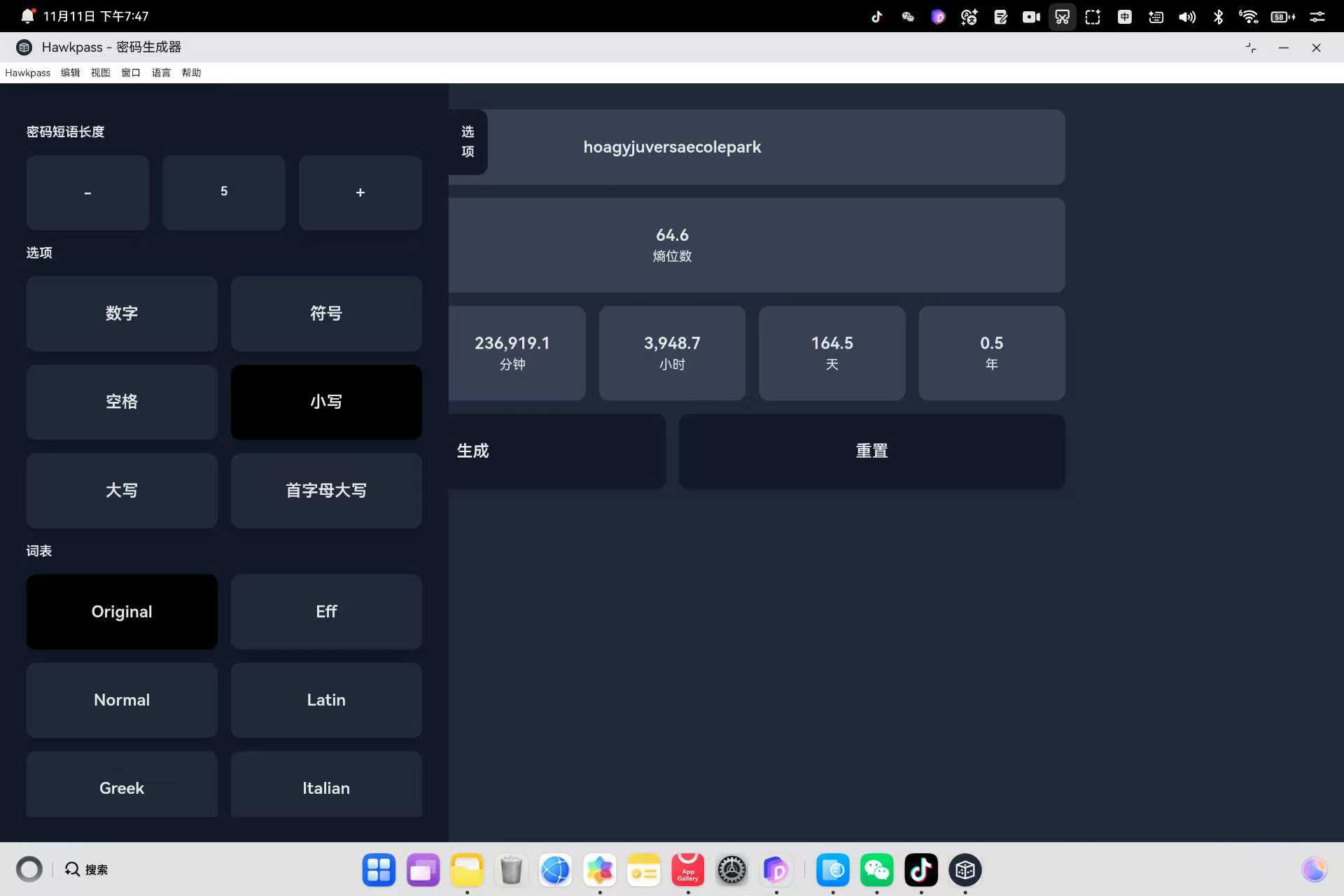
Task: Open App Gallery in dock
Action: point(687,870)
